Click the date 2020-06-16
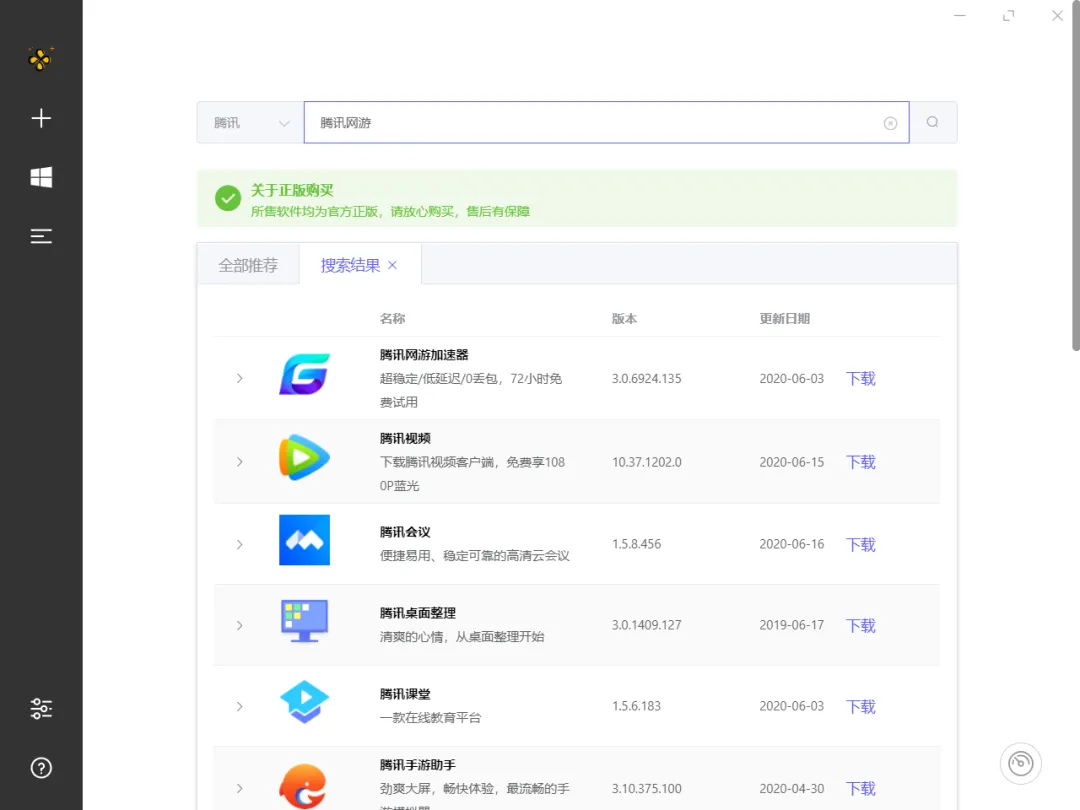This screenshot has height=810, width=1080. 791,544
